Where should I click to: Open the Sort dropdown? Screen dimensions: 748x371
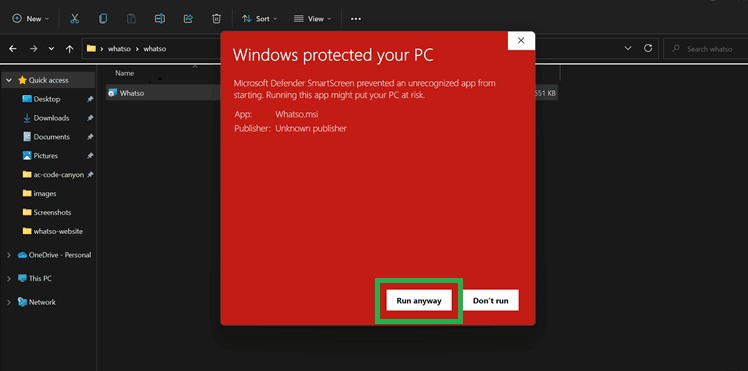(259, 19)
